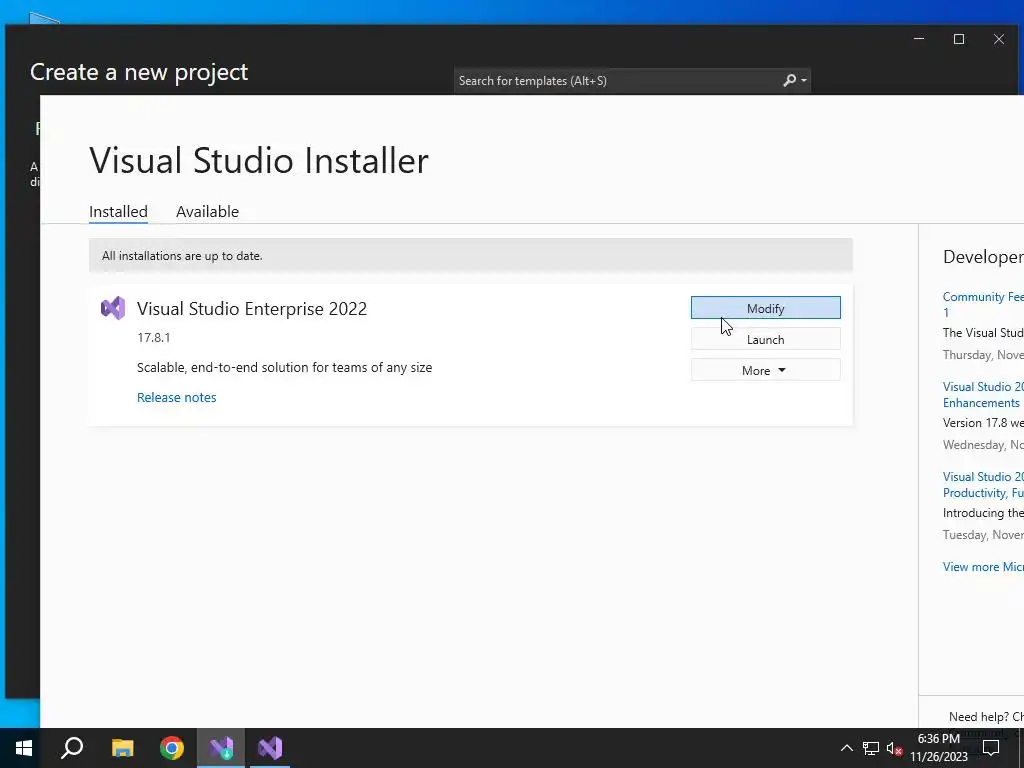Minimize the Create a new project window
This screenshot has width=1024, height=768.
click(919, 39)
